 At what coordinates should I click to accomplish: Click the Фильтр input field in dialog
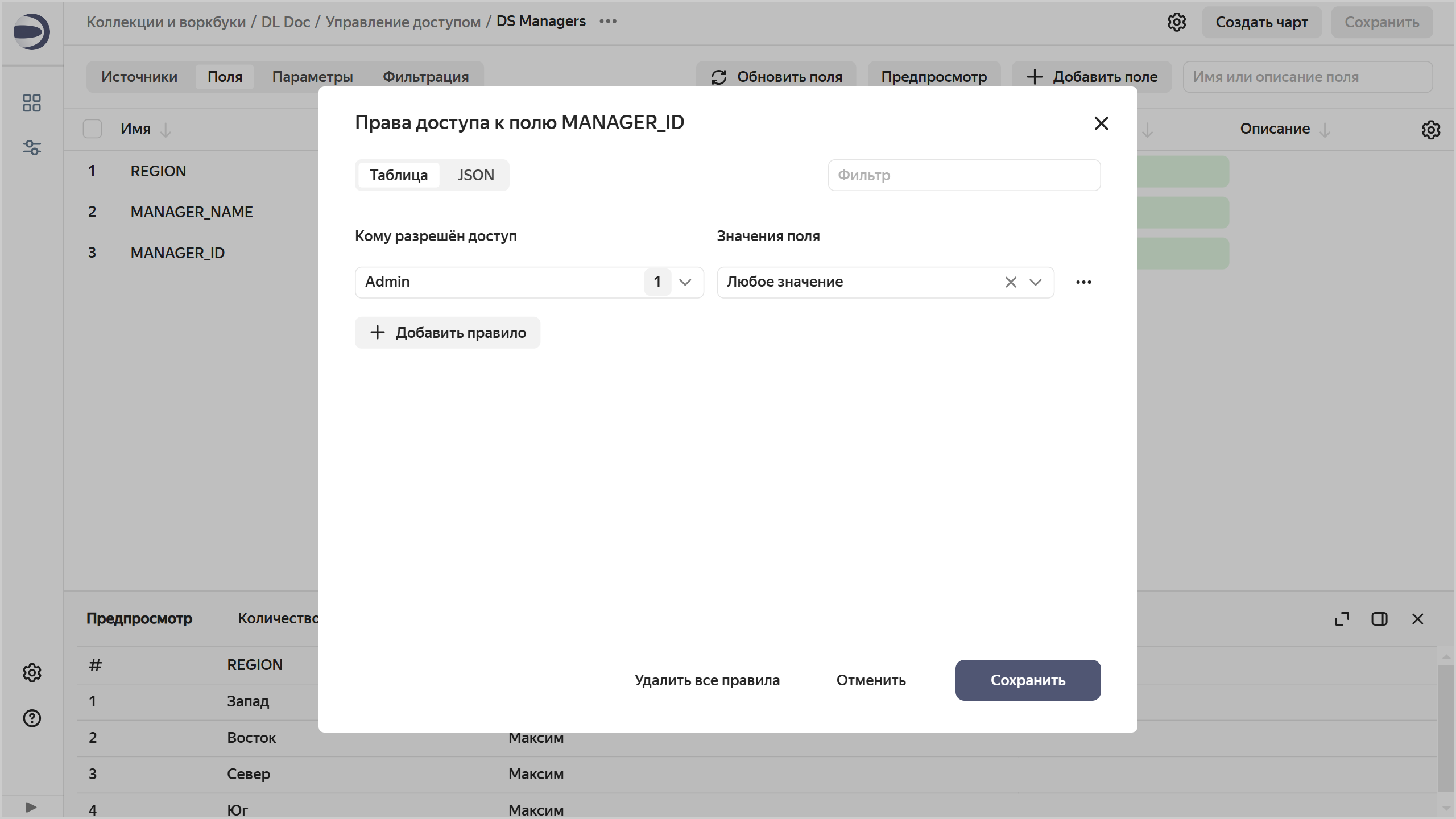tap(964, 175)
